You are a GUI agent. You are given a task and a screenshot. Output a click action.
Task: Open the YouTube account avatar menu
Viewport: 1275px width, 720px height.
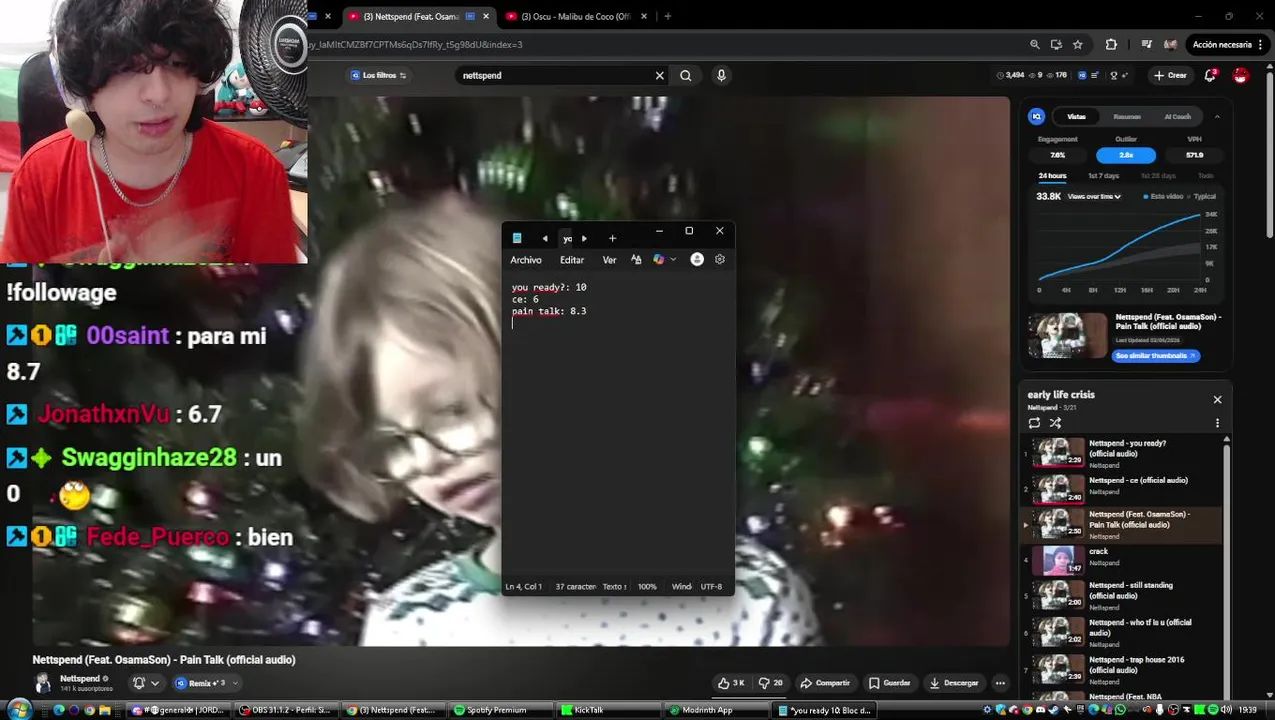[x=1240, y=75]
